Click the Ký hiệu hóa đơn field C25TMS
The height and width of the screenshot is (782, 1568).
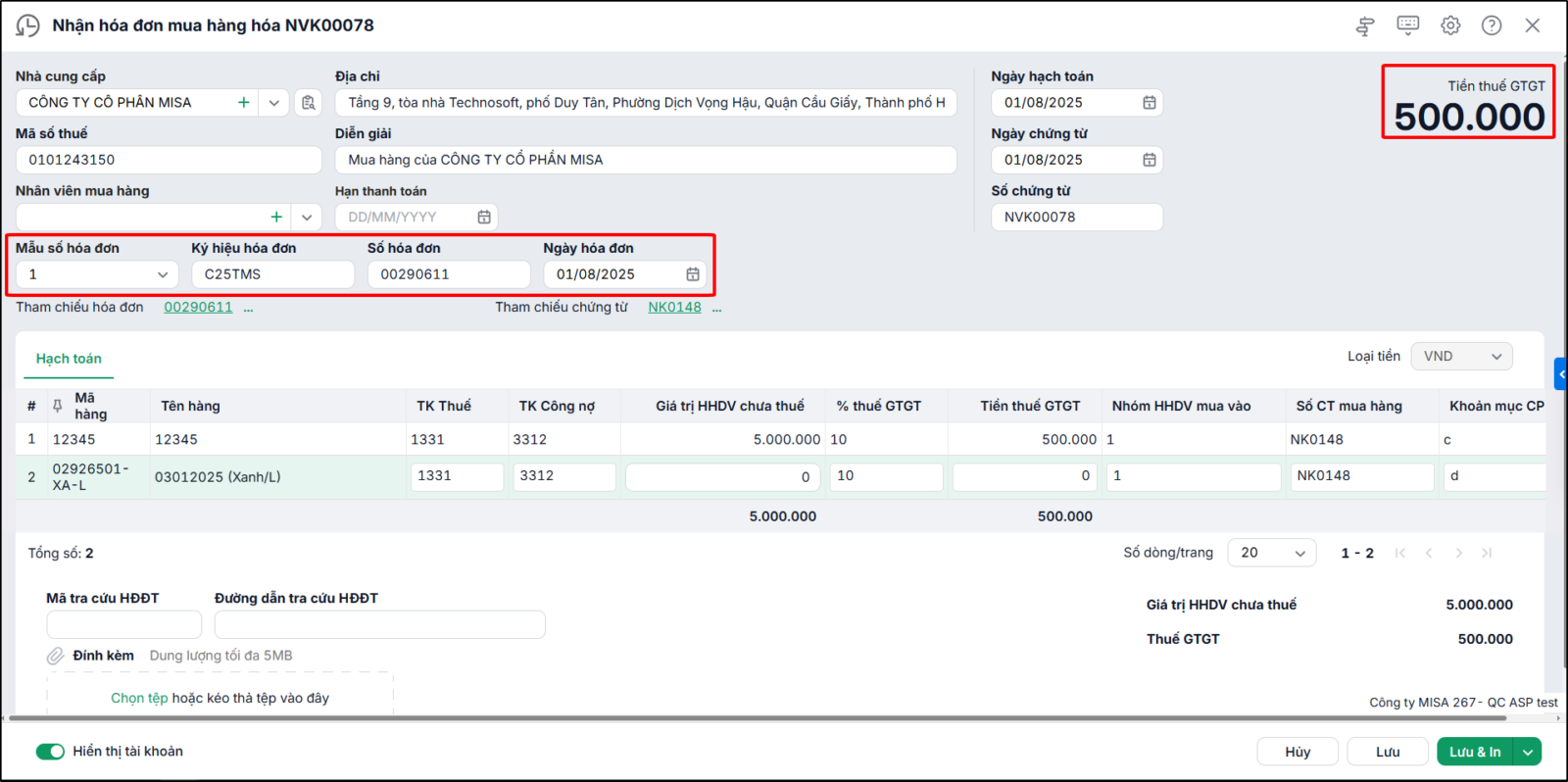pyautogui.click(x=272, y=274)
